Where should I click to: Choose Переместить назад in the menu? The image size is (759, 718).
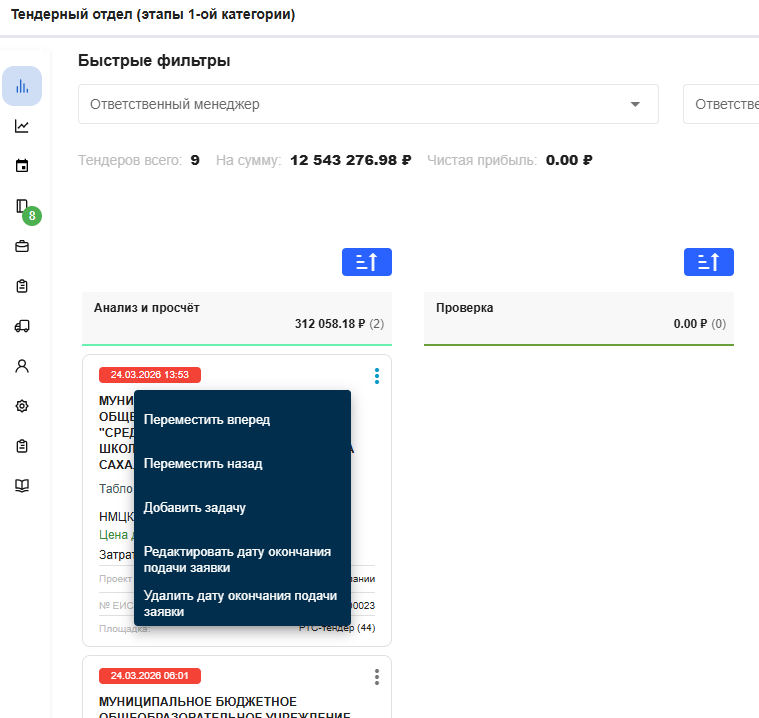pos(242,464)
